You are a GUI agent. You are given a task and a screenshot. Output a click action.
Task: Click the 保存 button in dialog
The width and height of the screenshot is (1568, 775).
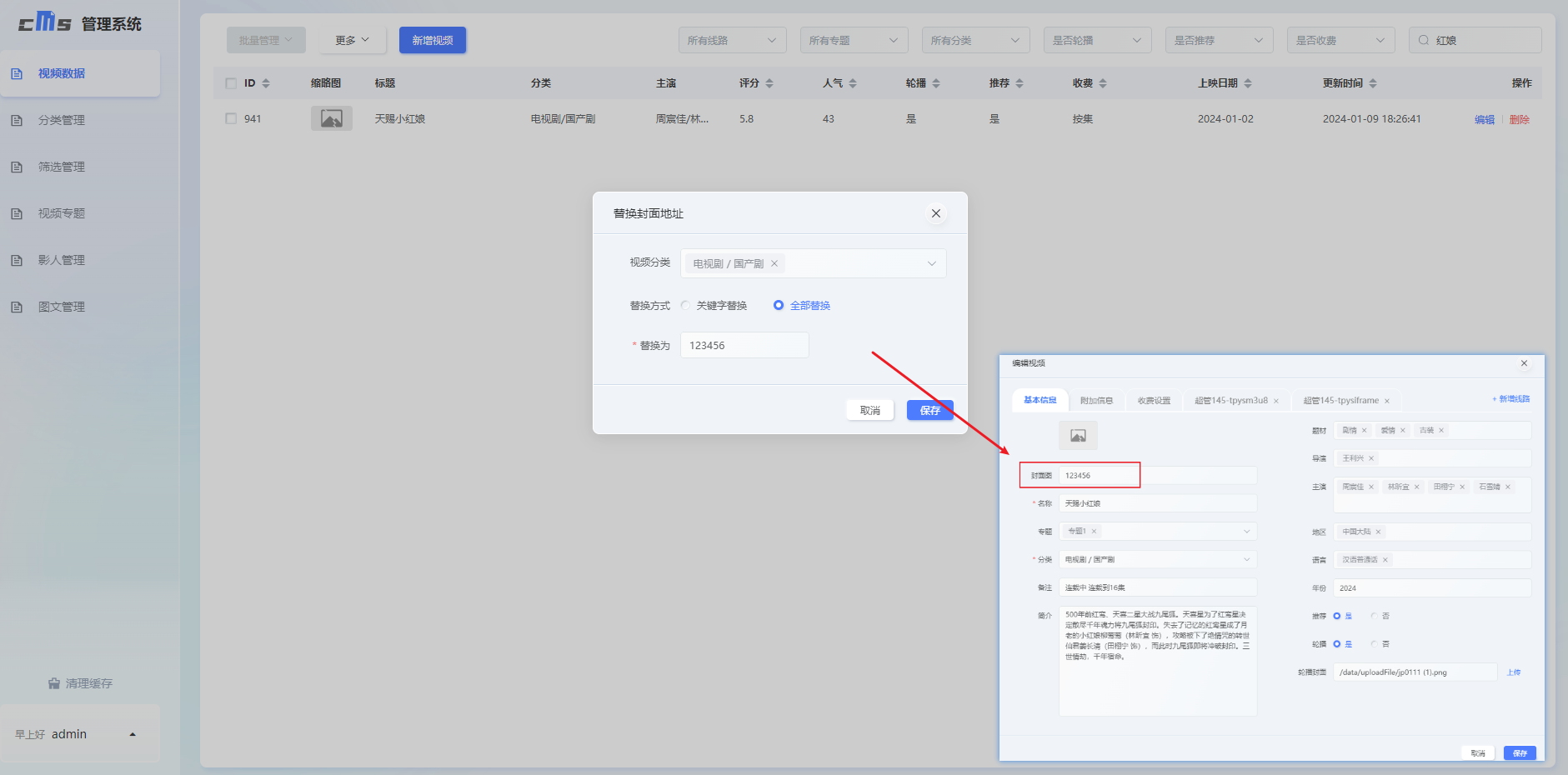tap(929, 410)
